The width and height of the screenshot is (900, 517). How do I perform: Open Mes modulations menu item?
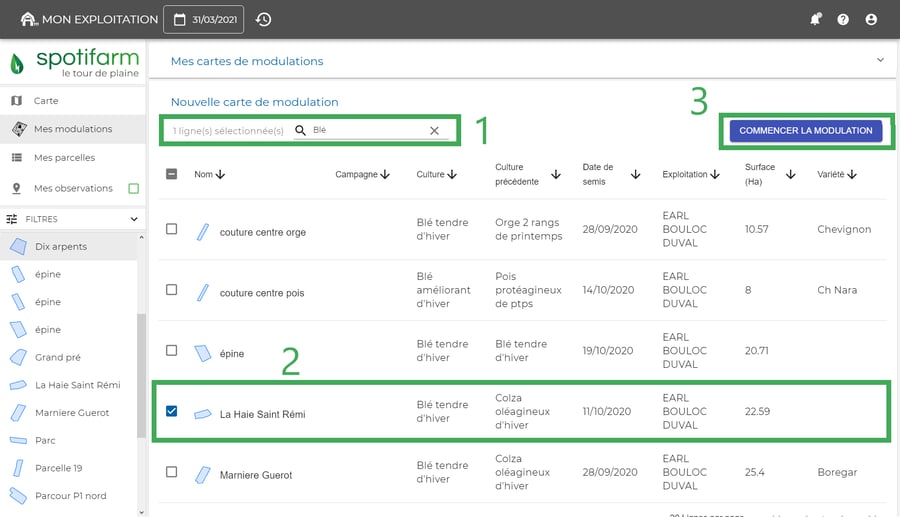[x=72, y=129]
